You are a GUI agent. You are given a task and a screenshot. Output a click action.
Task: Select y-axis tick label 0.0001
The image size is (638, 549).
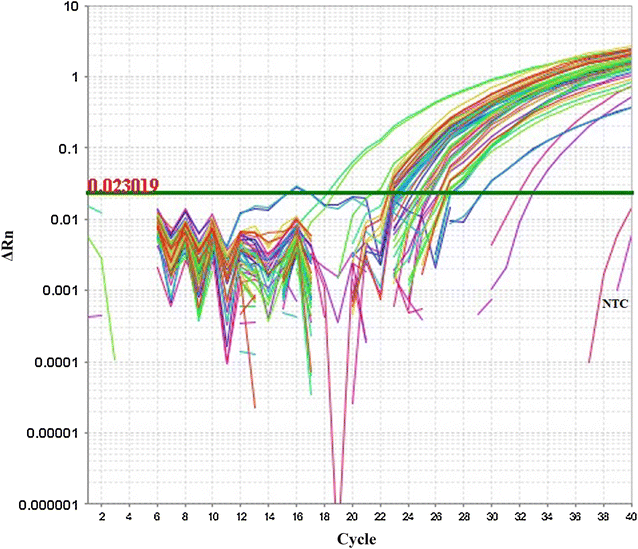pyautogui.click(x=56, y=362)
